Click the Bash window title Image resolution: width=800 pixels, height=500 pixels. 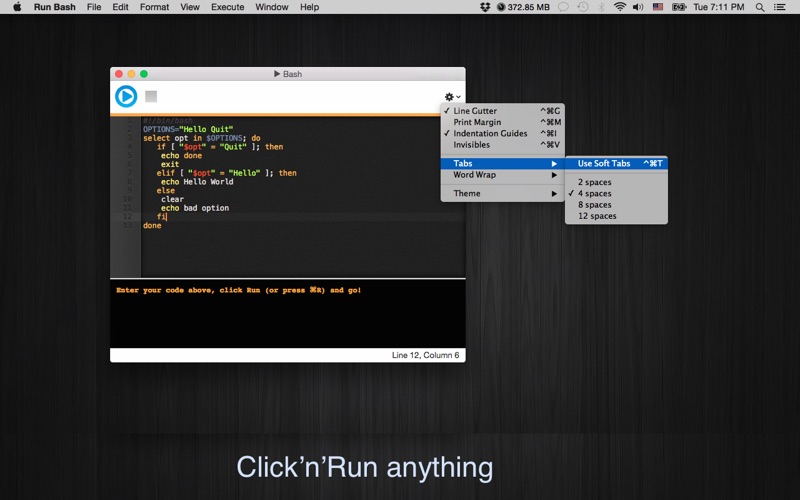288,74
